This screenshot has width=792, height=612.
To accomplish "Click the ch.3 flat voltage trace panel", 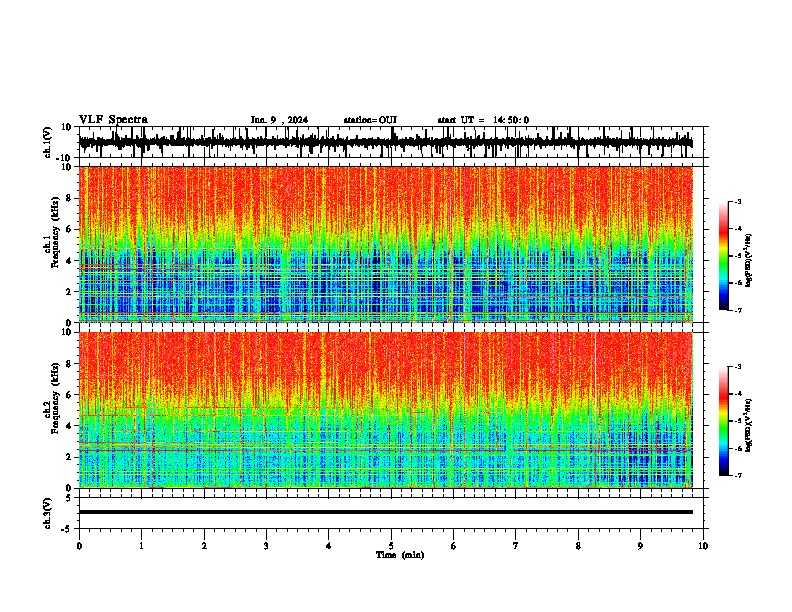I will (x=393, y=513).
